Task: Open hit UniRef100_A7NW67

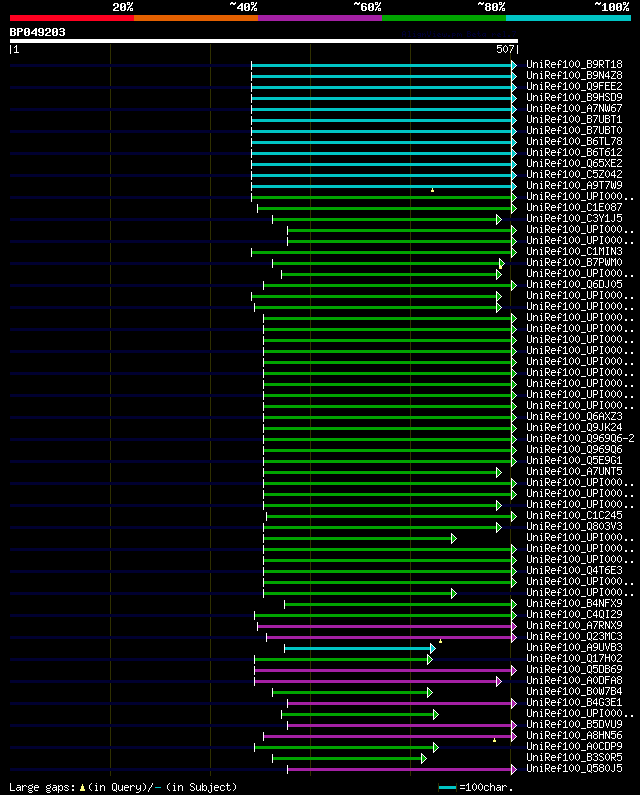Action: click(x=574, y=109)
